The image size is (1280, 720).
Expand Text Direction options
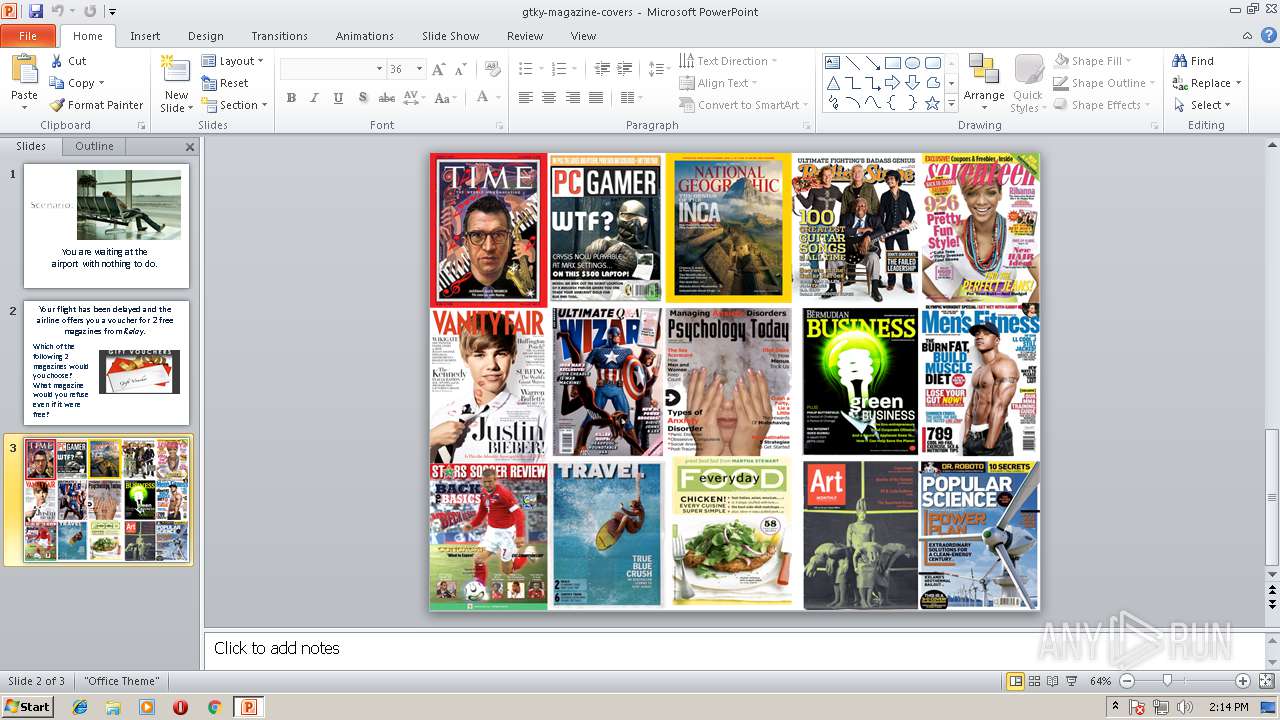tap(729, 61)
